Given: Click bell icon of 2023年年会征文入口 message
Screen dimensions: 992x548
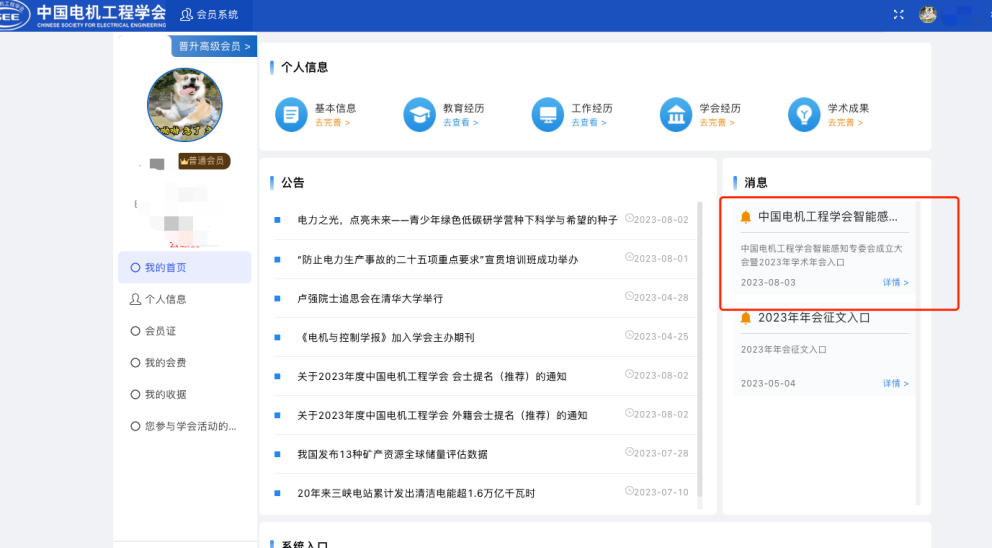Looking at the screenshot, I should click(x=746, y=318).
